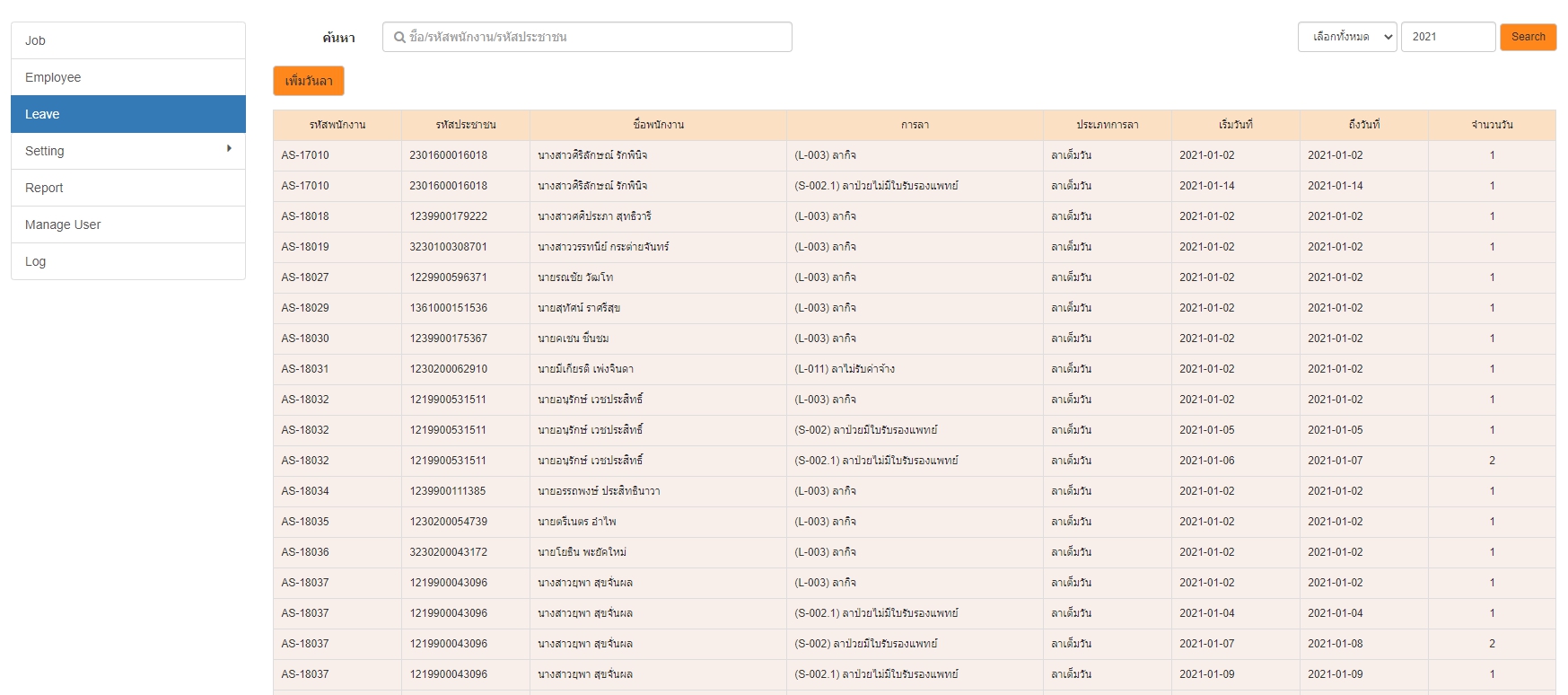Click employee name นายตรีเนตร อำไพ

(x=577, y=522)
